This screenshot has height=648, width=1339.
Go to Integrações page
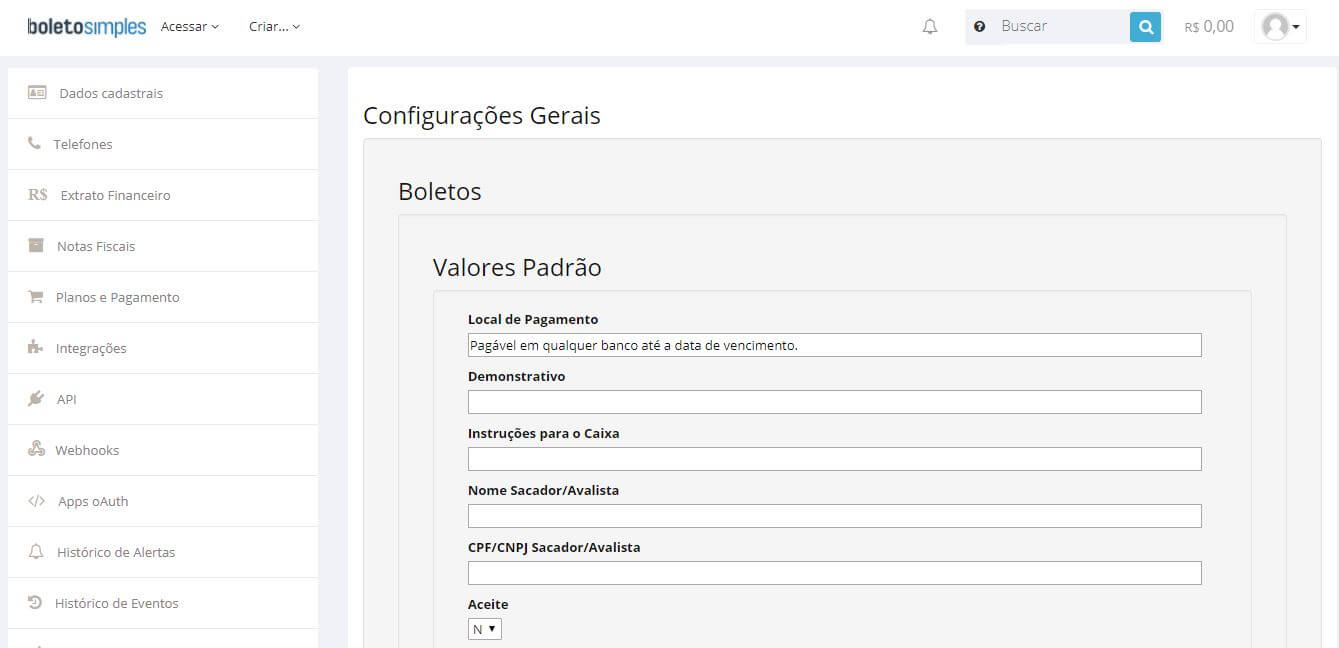pos(163,348)
